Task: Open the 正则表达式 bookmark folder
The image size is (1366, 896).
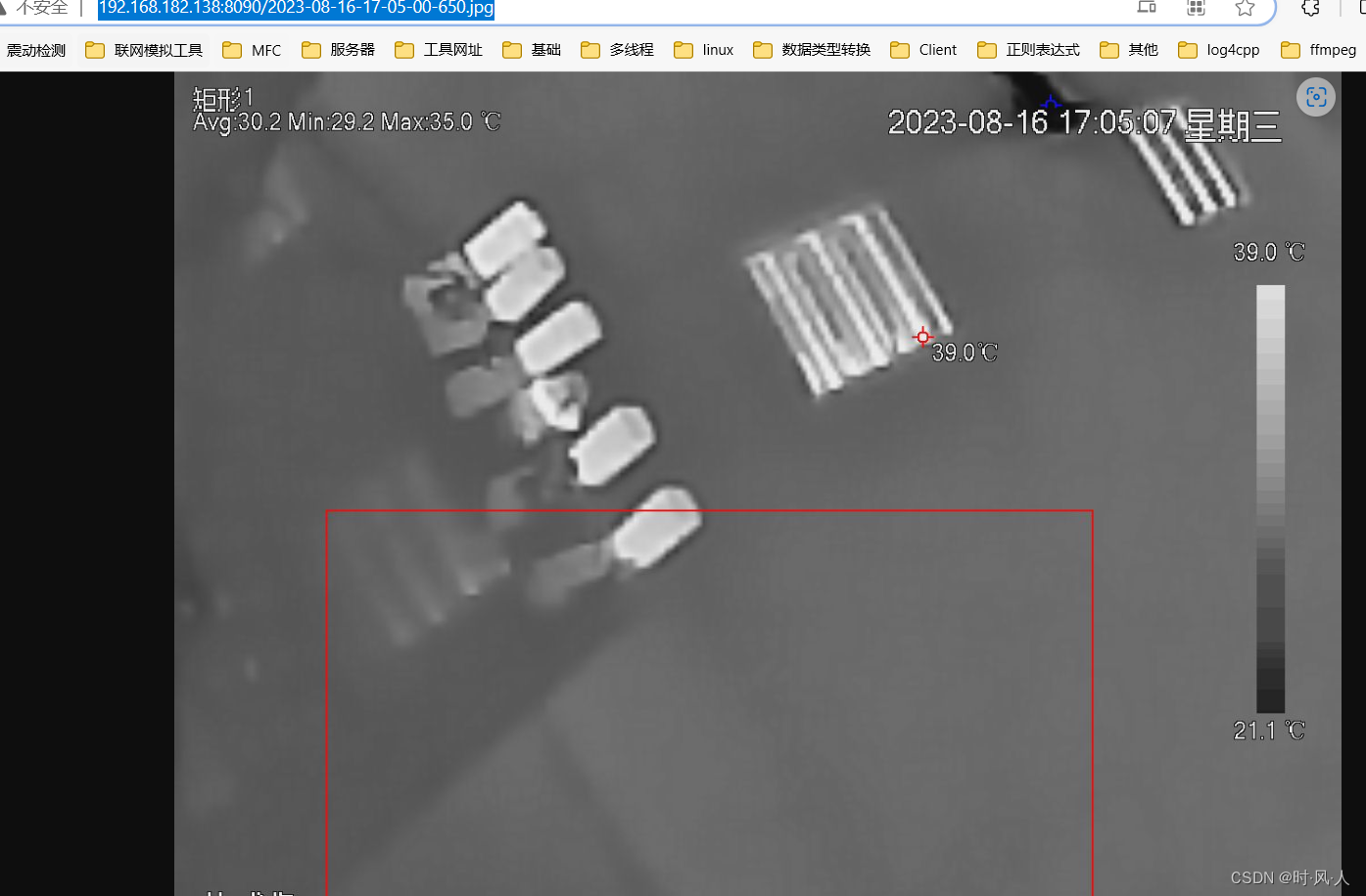Action: pyautogui.click(x=1029, y=50)
